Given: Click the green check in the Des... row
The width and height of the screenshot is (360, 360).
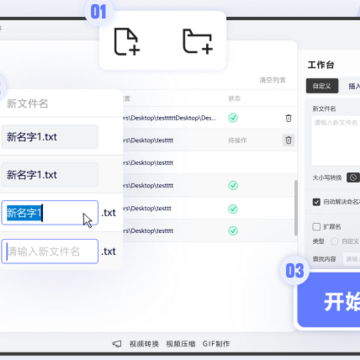Looking at the screenshot, I should [x=233, y=118].
